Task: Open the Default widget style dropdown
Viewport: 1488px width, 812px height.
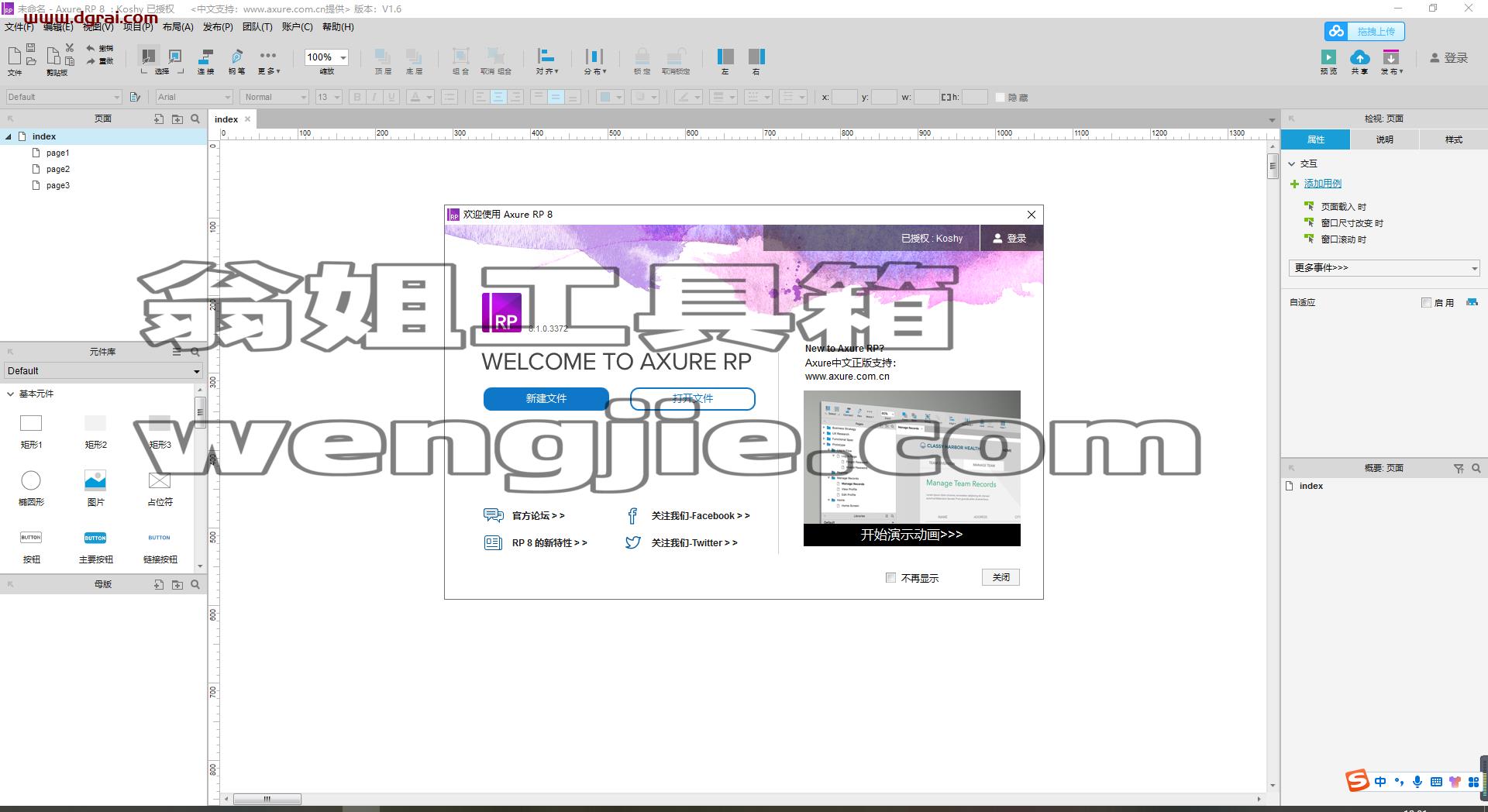Action: [64, 97]
